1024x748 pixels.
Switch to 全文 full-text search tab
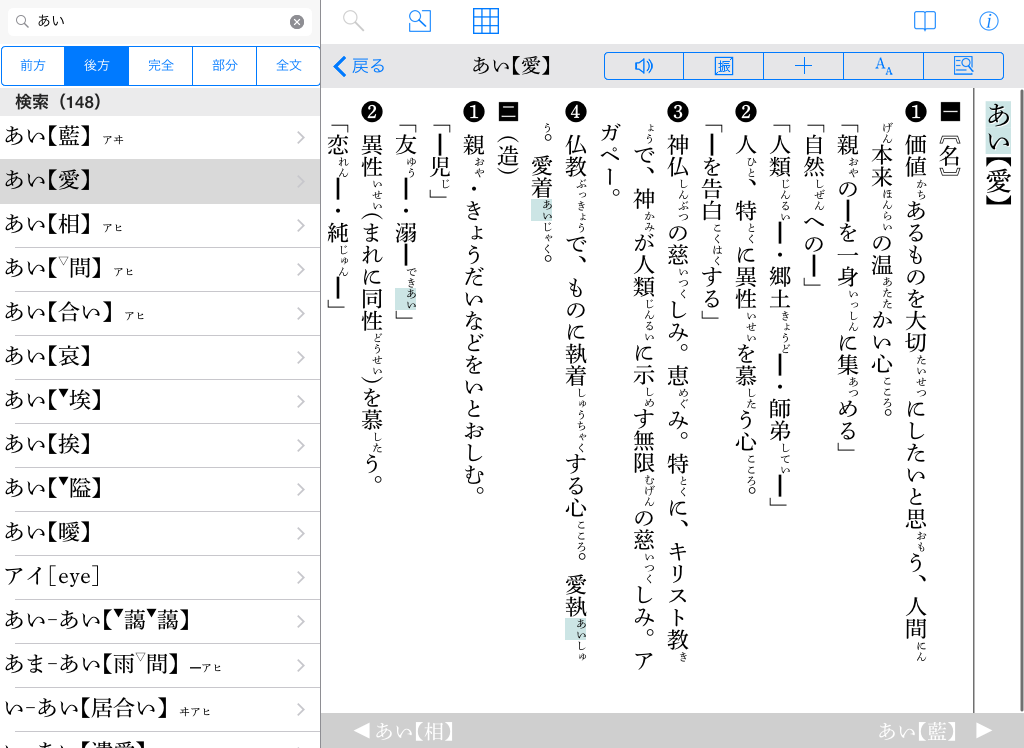point(289,65)
